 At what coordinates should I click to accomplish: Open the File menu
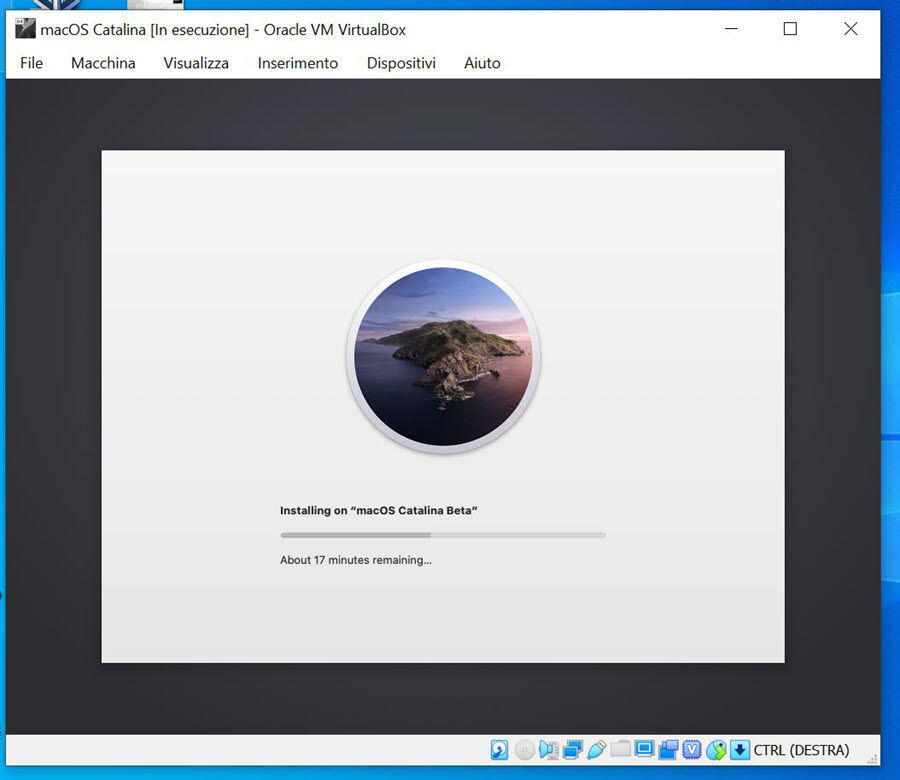31,63
